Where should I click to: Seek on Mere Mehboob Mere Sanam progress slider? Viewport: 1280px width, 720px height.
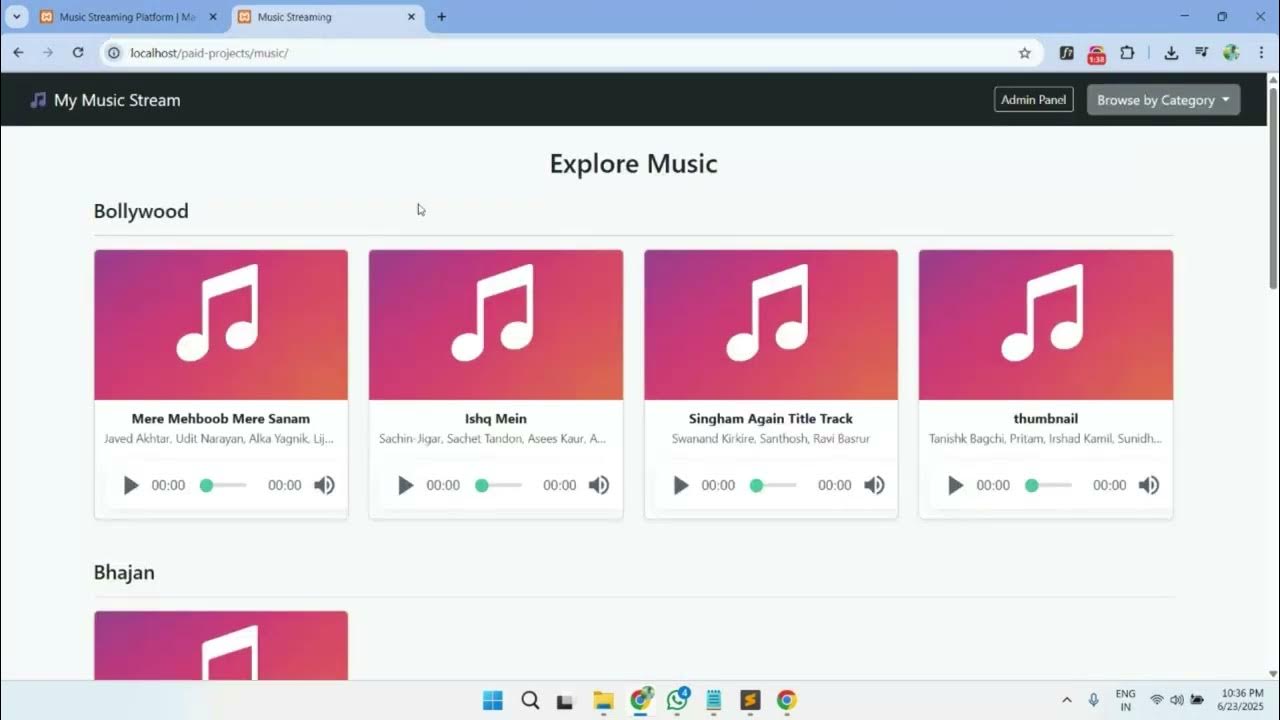223,485
